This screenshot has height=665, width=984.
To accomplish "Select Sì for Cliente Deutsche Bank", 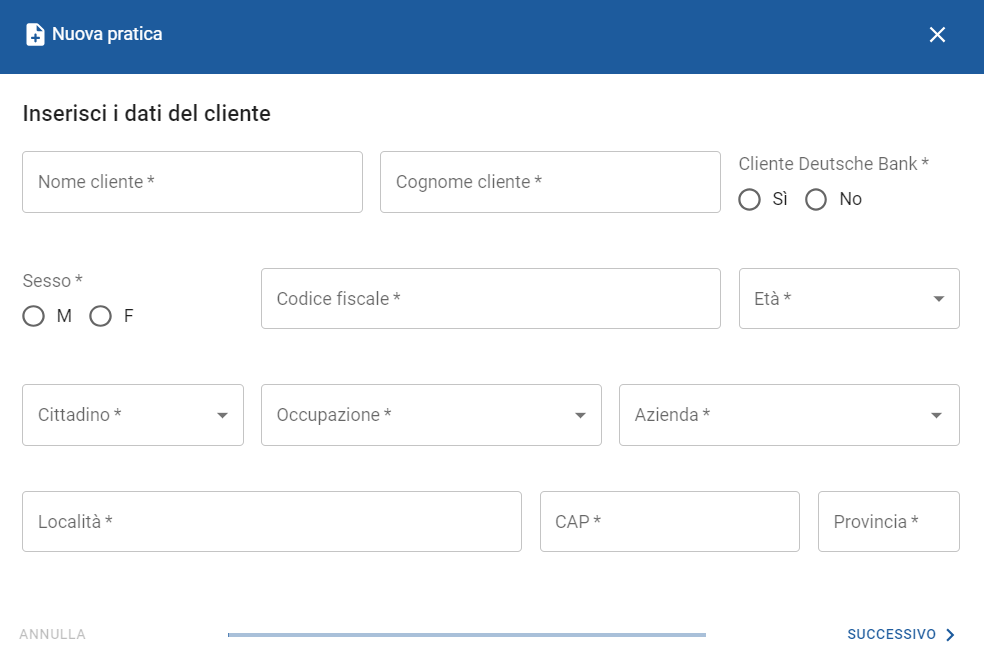I will pyautogui.click(x=750, y=200).
